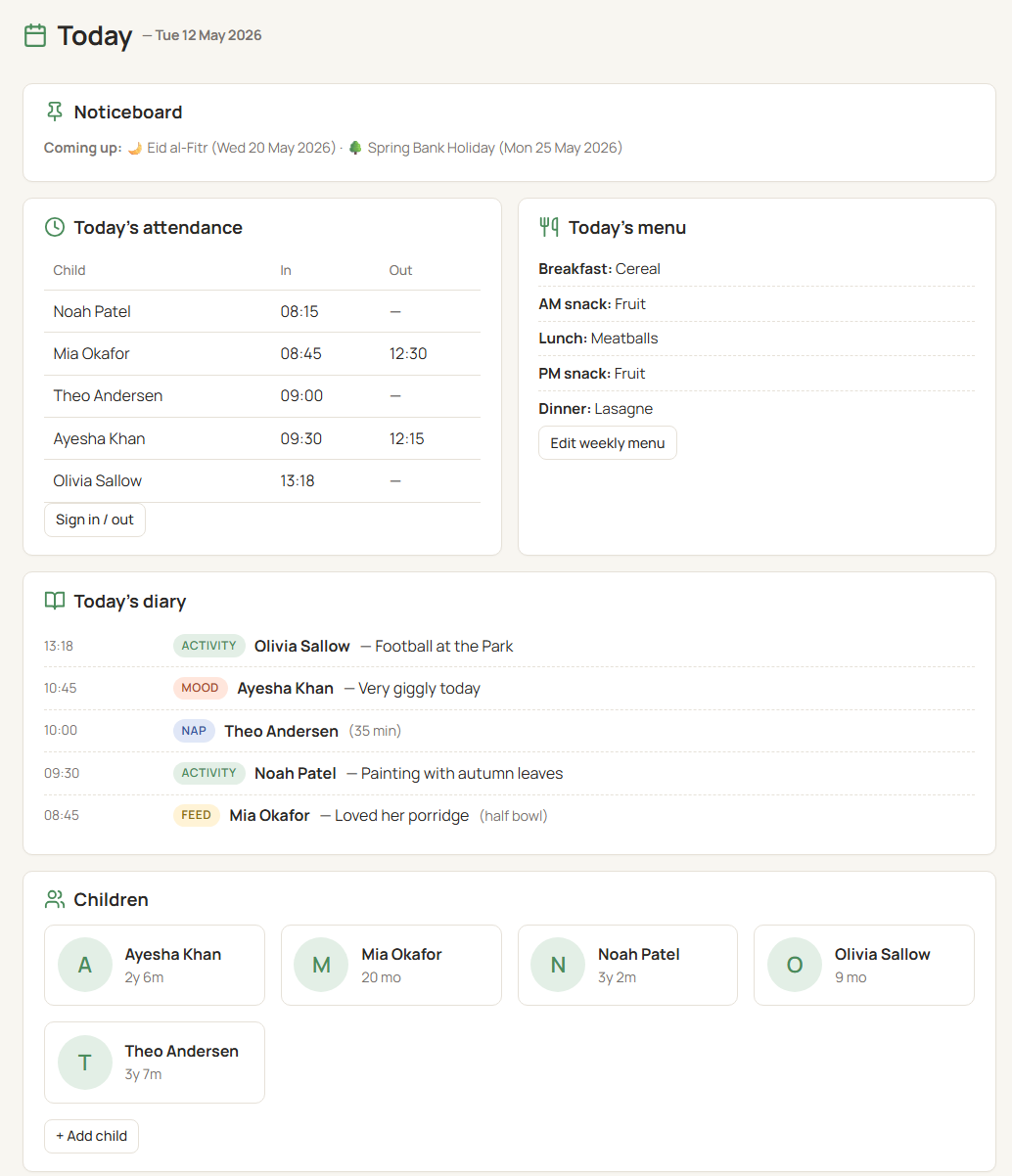Click the Spring Bank Holiday notice text
This screenshot has height=1176, width=1012.
[x=495, y=148]
